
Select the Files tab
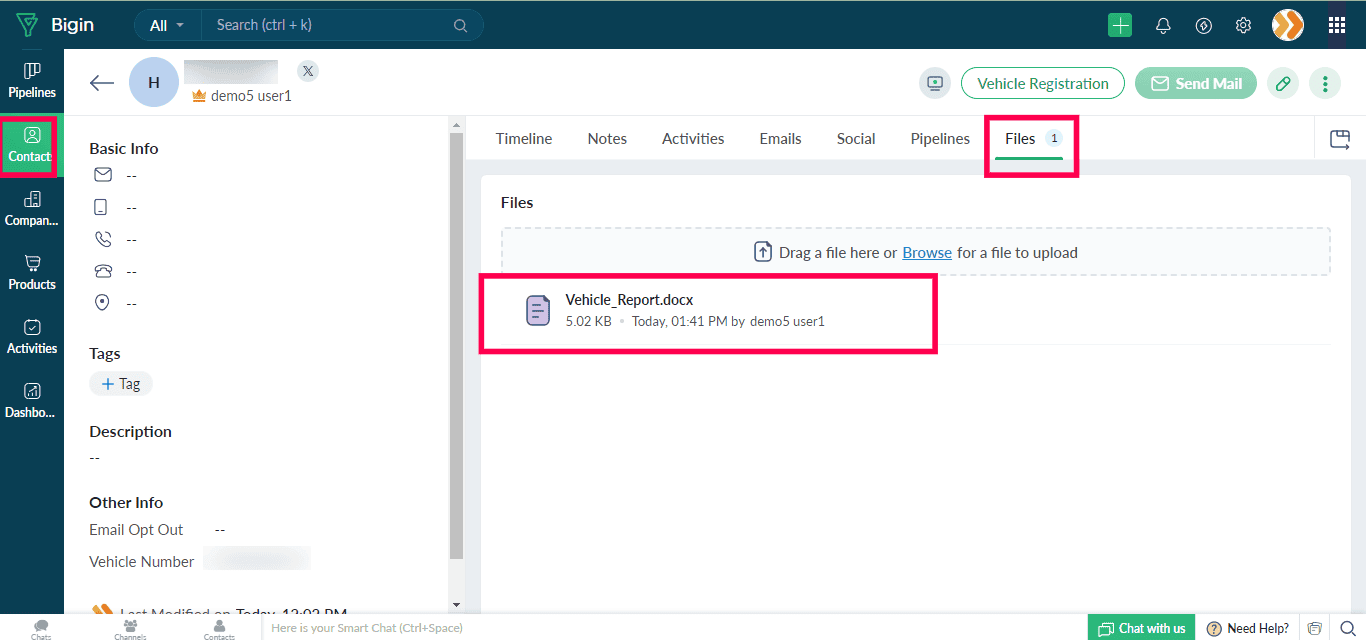click(1033, 139)
